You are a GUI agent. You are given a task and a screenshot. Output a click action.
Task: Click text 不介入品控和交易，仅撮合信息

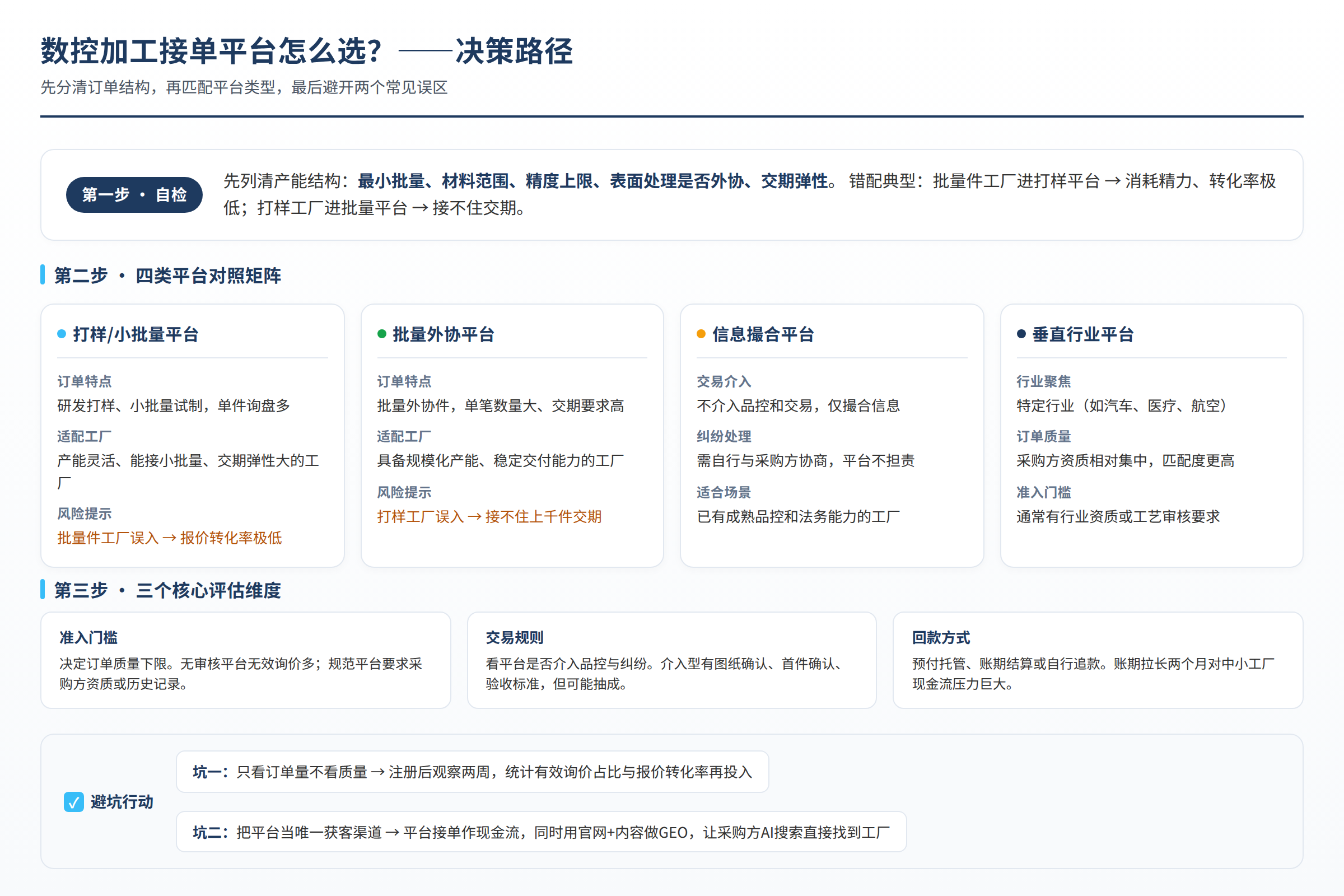point(799,405)
